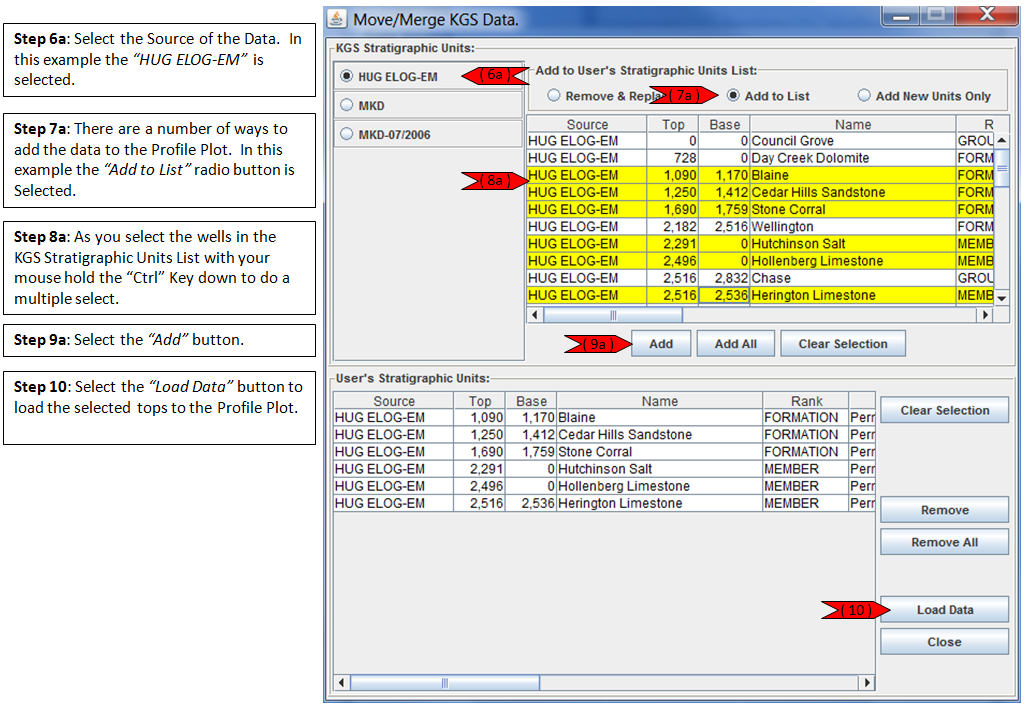This screenshot has width=1025, height=712.
Task: Click the Add All button
Action: click(x=735, y=343)
